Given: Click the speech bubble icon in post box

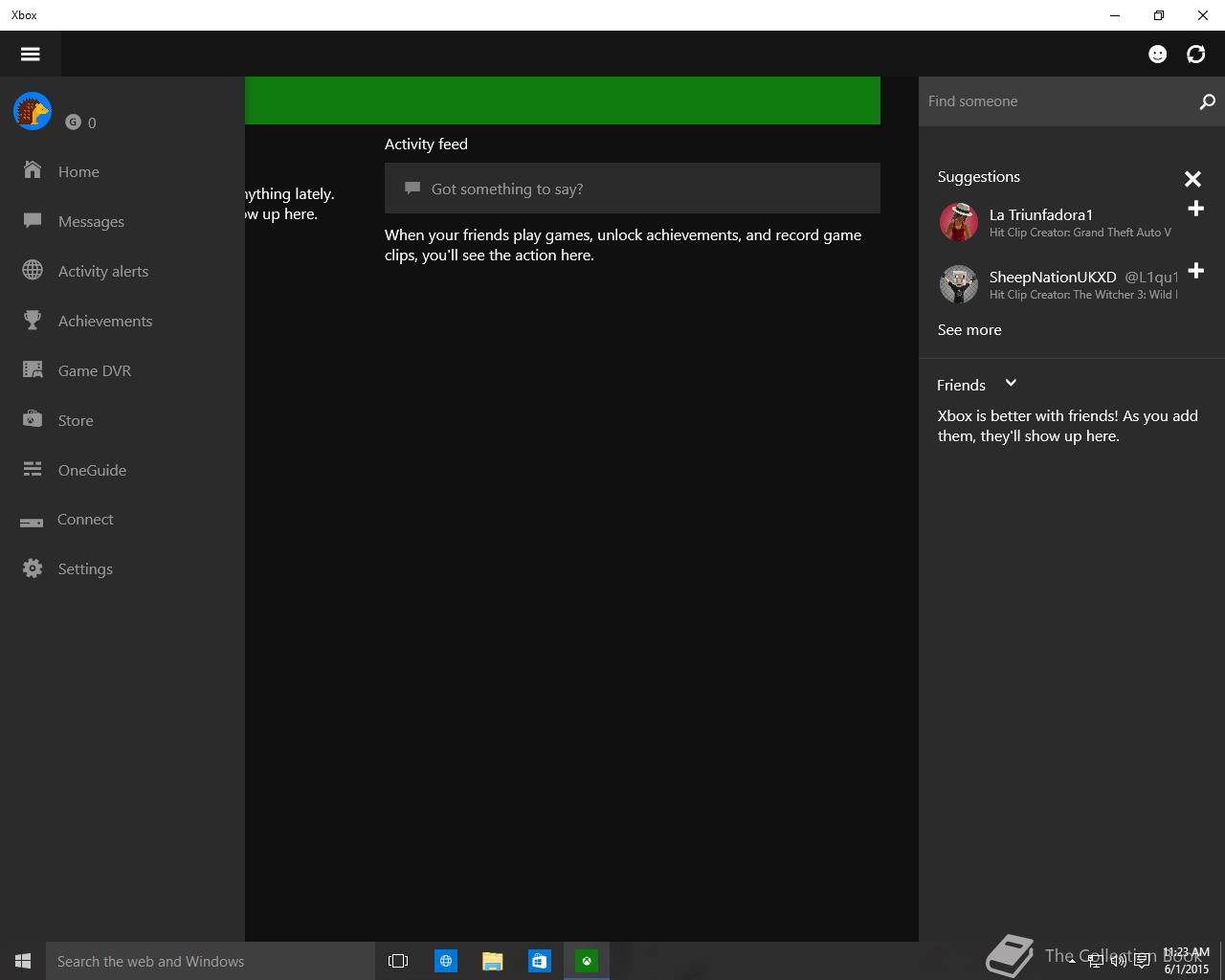Looking at the screenshot, I should [x=412, y=189].
